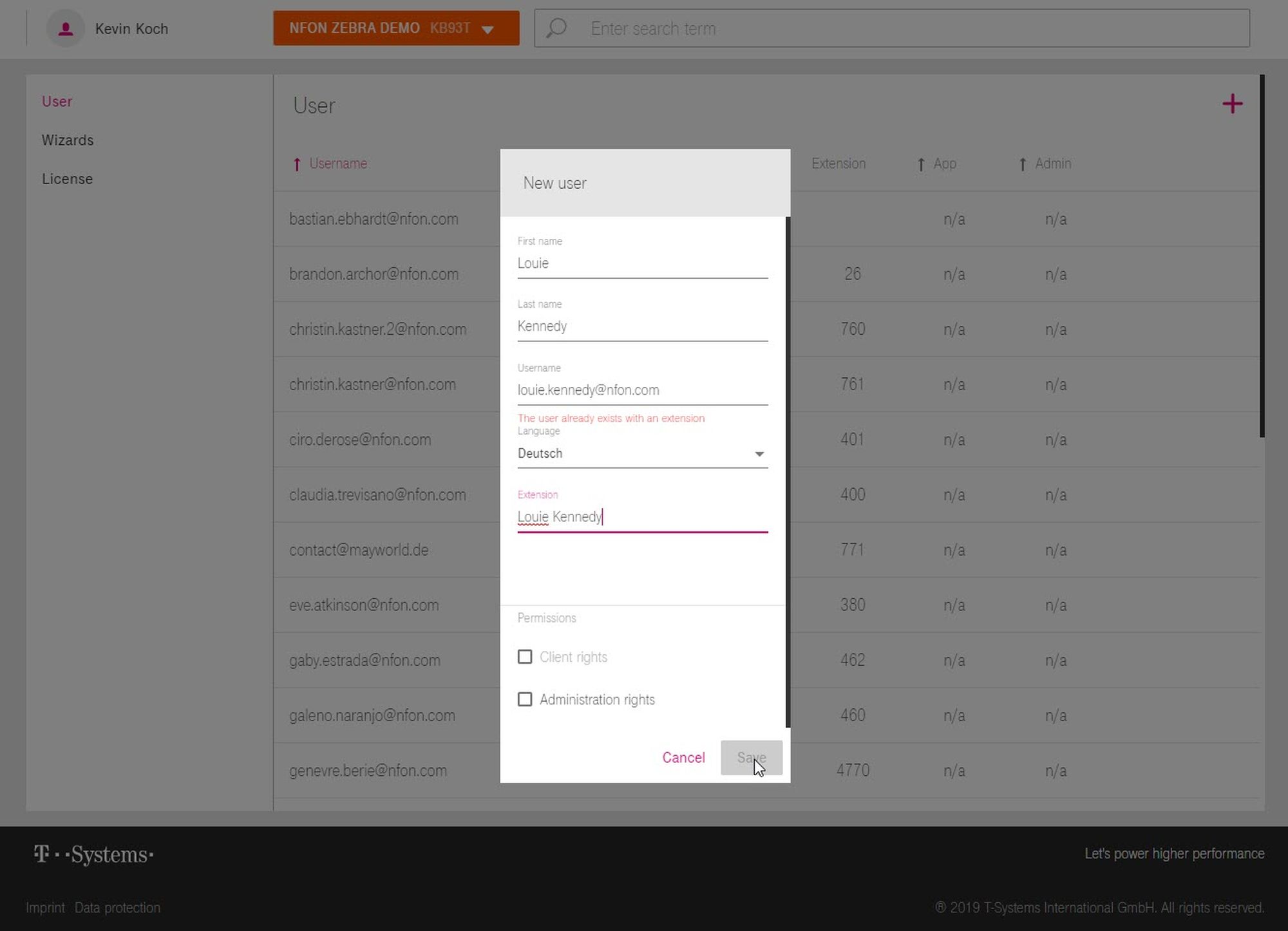1288x931 pixels.
Task: Select License in the sidebar
Action: (67, 179)
